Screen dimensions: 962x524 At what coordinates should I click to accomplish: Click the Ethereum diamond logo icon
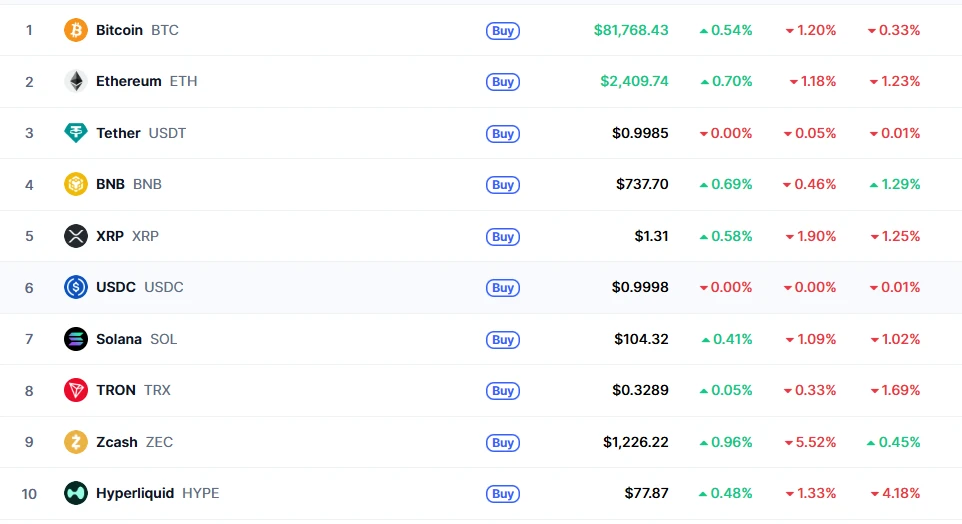(75, 81)
